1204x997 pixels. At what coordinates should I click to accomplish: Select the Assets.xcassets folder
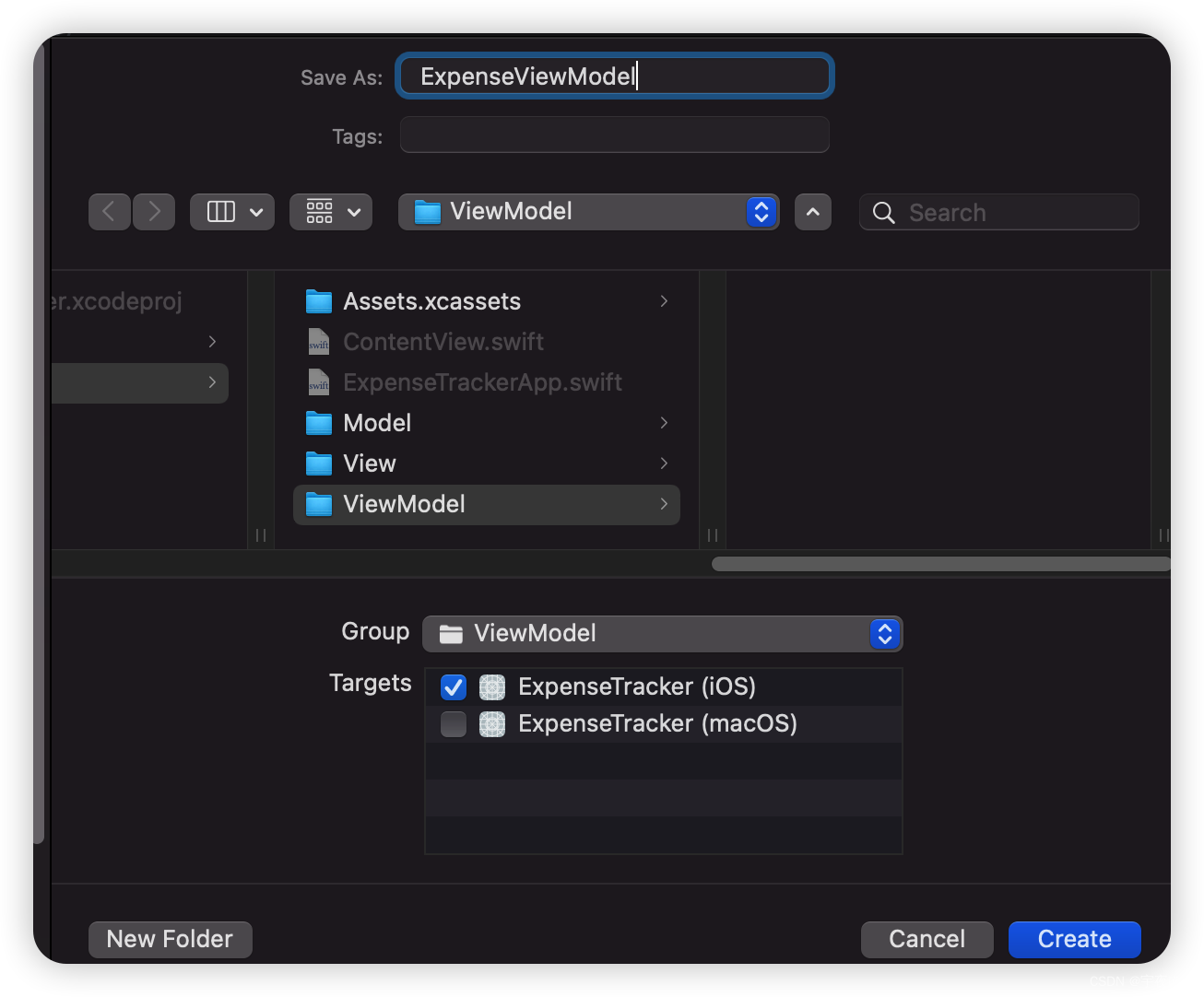[487, 301]
